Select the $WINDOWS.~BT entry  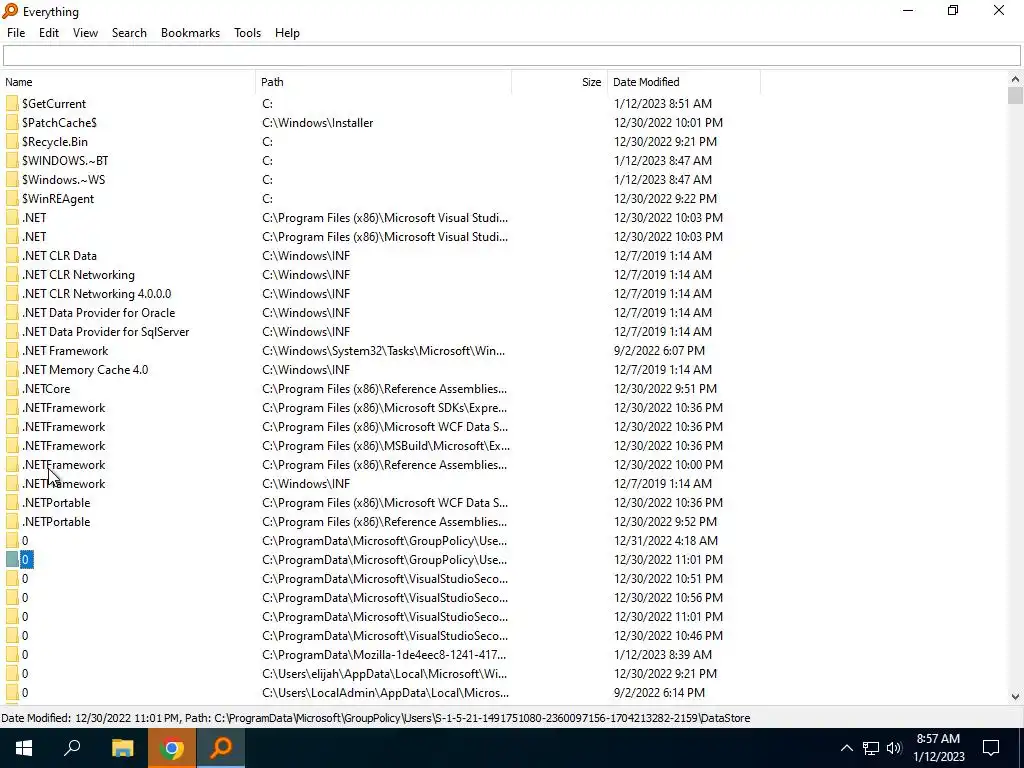pos(65,160)
